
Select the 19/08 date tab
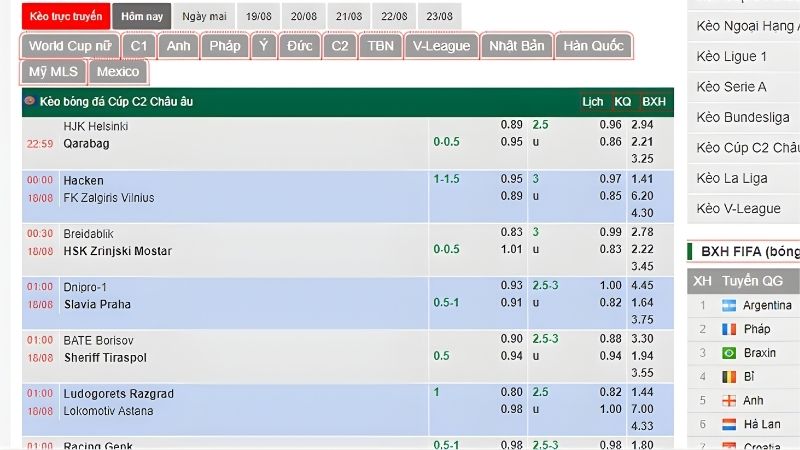pyautogui.click(x=259, y=16)
